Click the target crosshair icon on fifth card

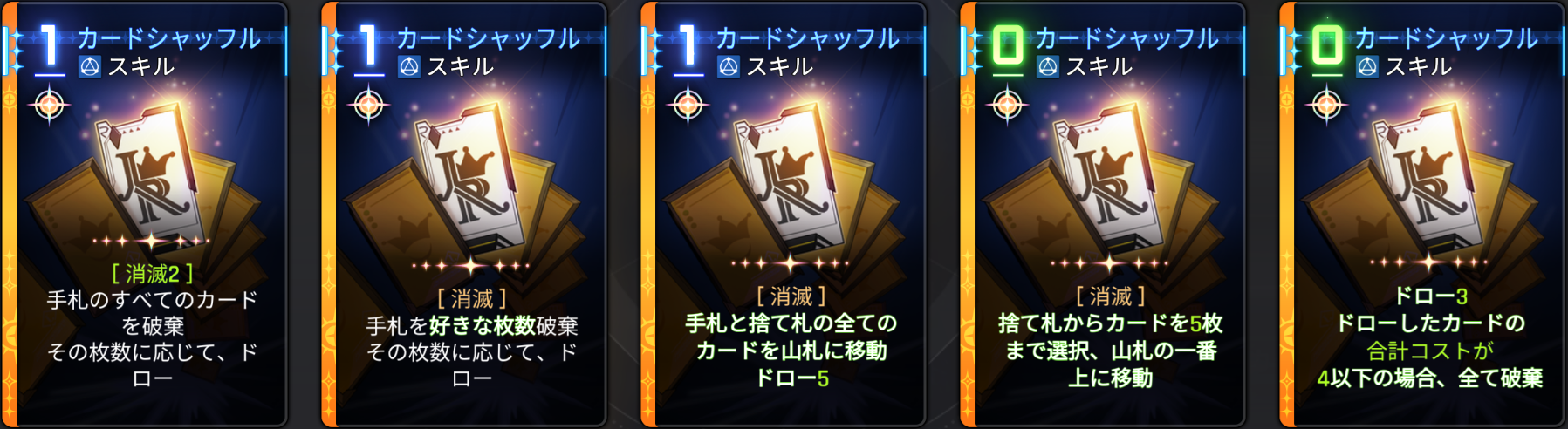pyautogui.click(x=1326, y=106)
